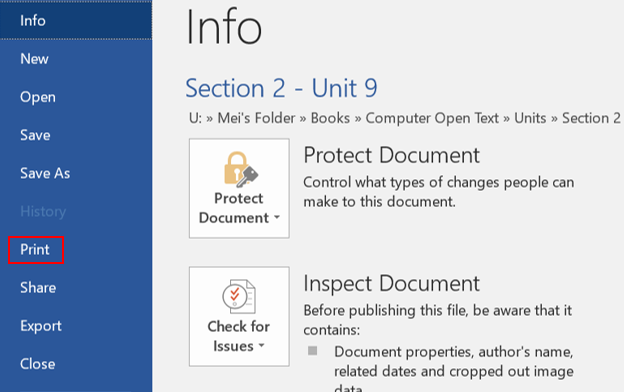Open the Print menu item
Image resolution: width=624 pixels, height=392 pixels.
(36, 250)
